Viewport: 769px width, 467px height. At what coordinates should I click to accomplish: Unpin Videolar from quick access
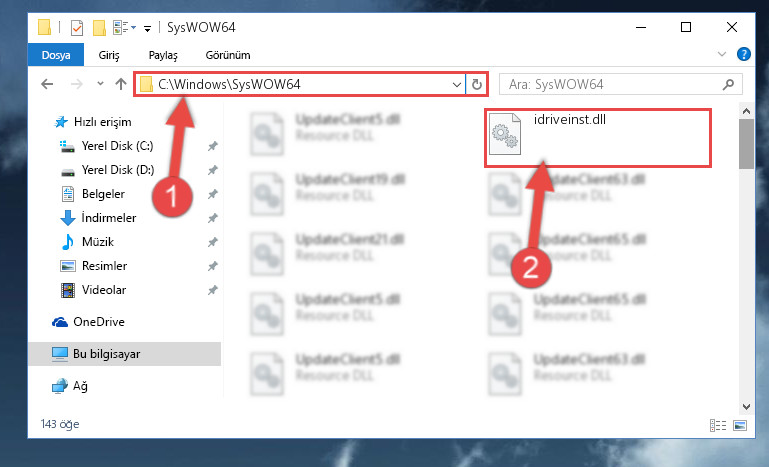pos(212,290)
